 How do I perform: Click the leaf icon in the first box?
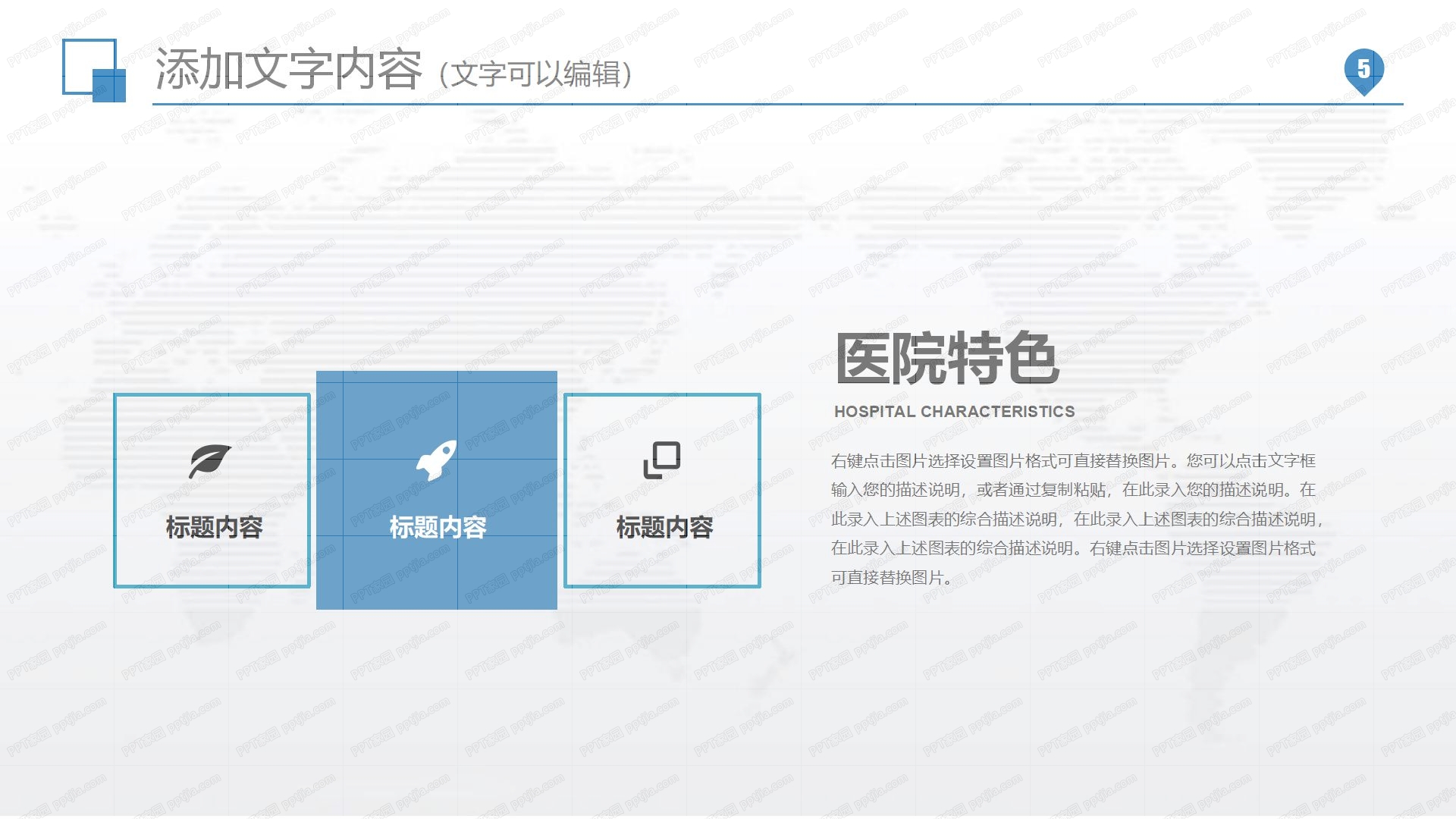coord(211,459)
